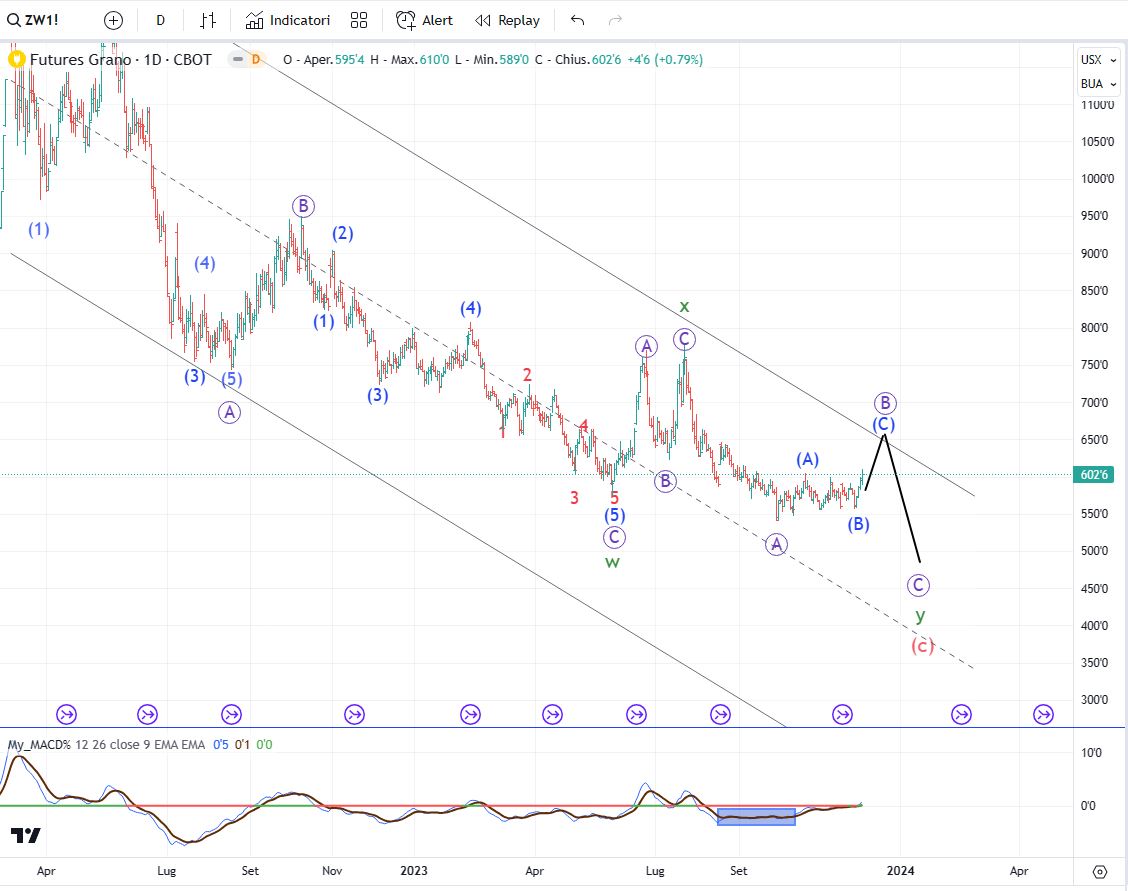Select the blue highlighted rectangle on MACD pane
The width and height of the screenshot is (1128, 891).
pos(756,817)
